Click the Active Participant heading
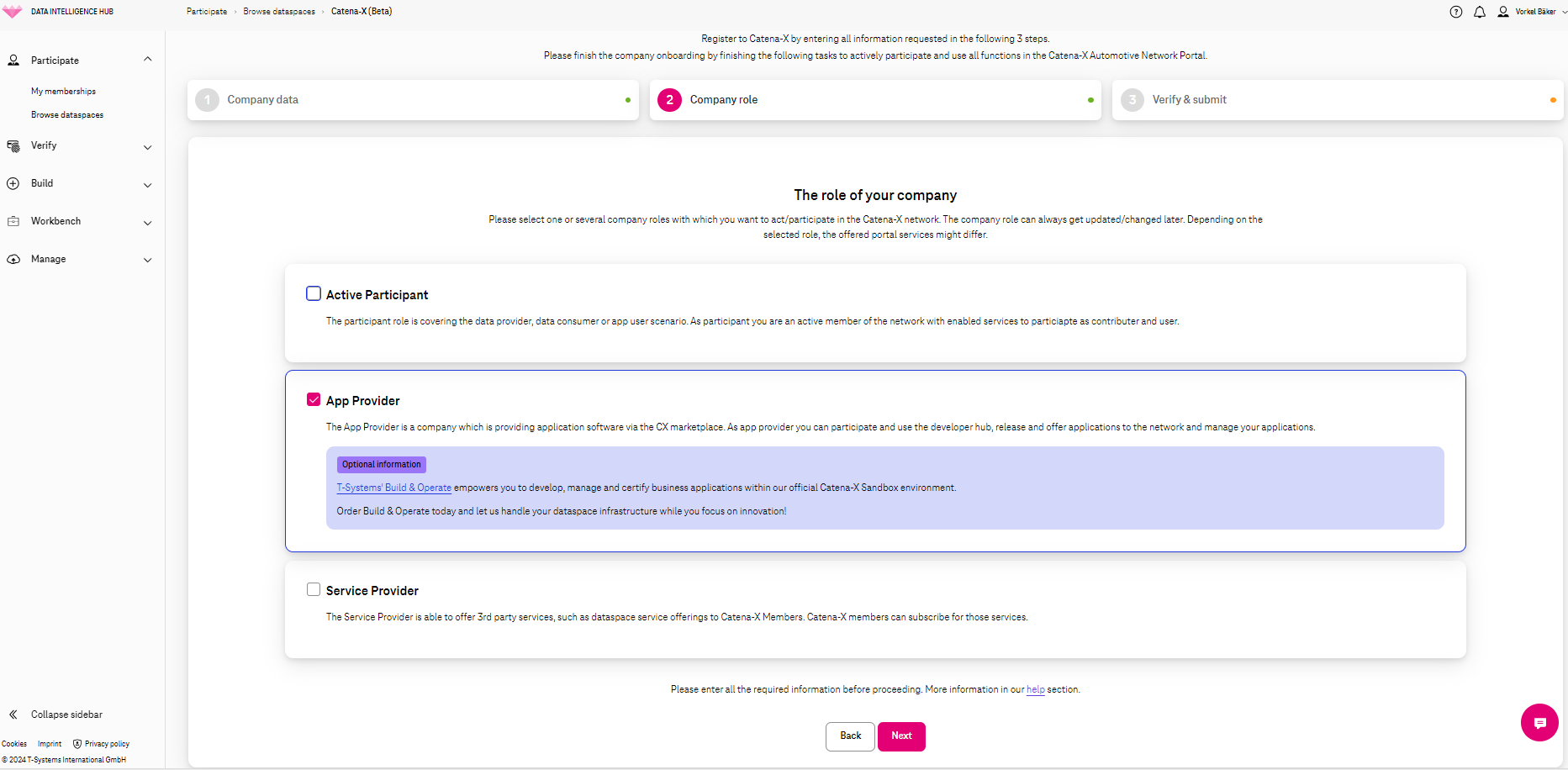This screenshot has height=770, width=1568. click(377, 295)
